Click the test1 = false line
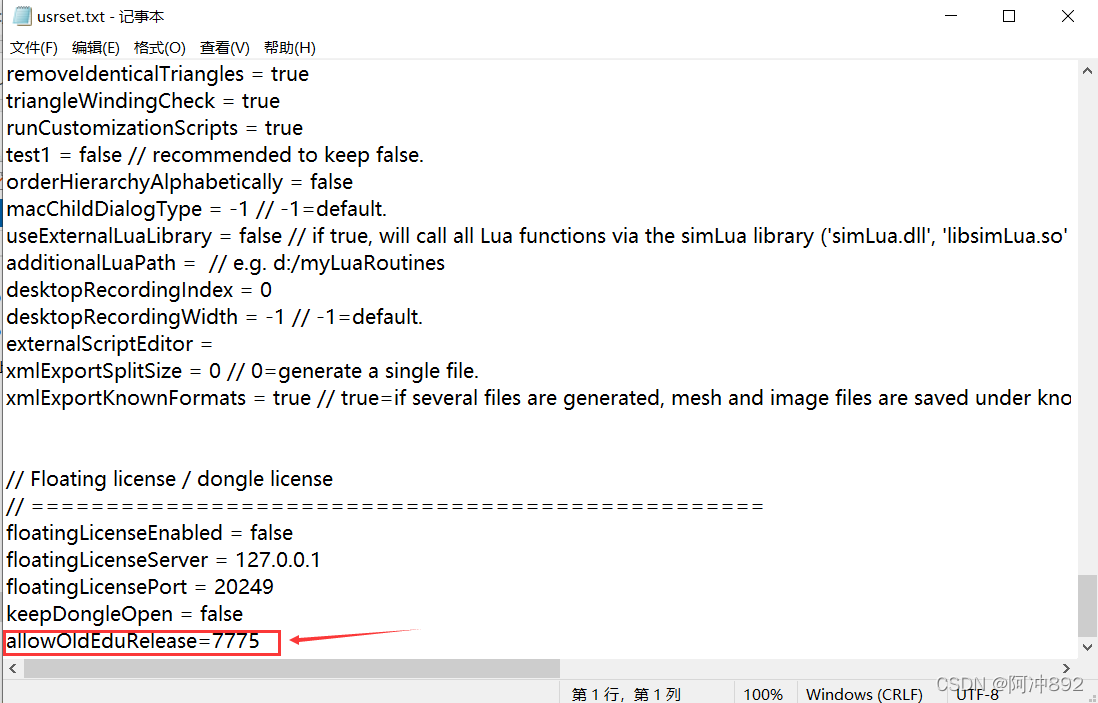1098x703 pixels. [215, 155]
